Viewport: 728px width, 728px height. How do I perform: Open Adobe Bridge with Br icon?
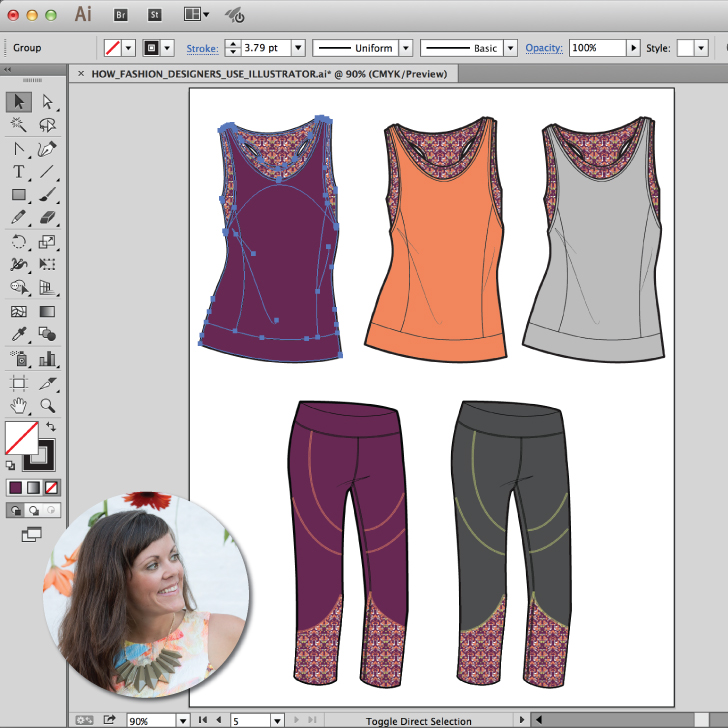121,15
